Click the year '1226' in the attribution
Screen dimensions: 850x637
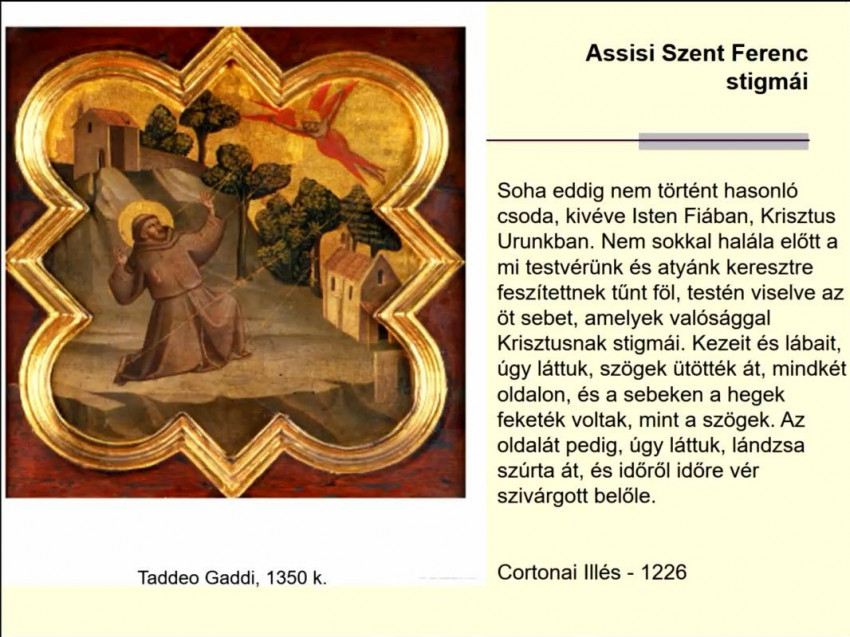(664, 572)
